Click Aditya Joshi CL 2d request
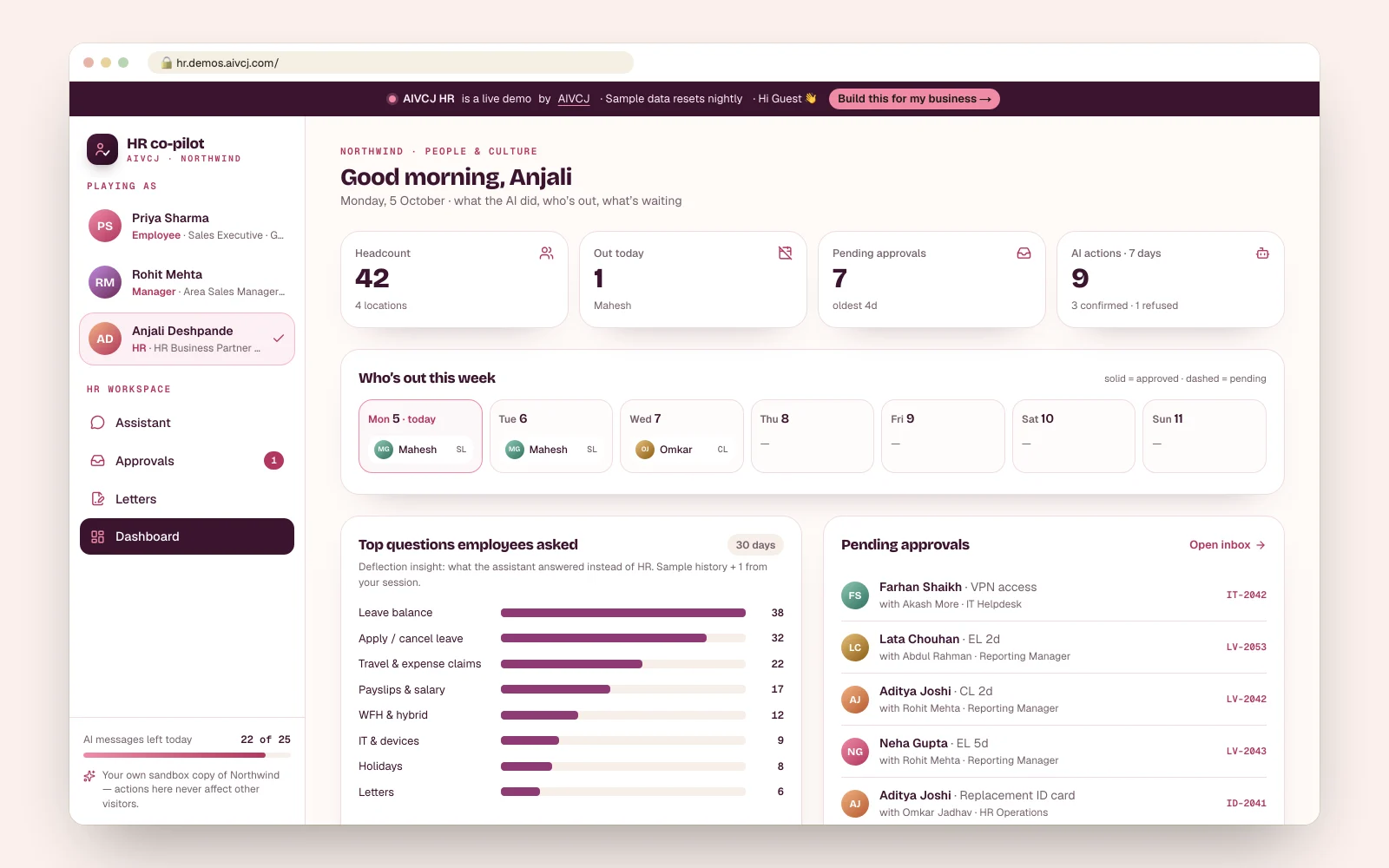The height and width of the screenshot is (868, 1389). click(1054, 700)
